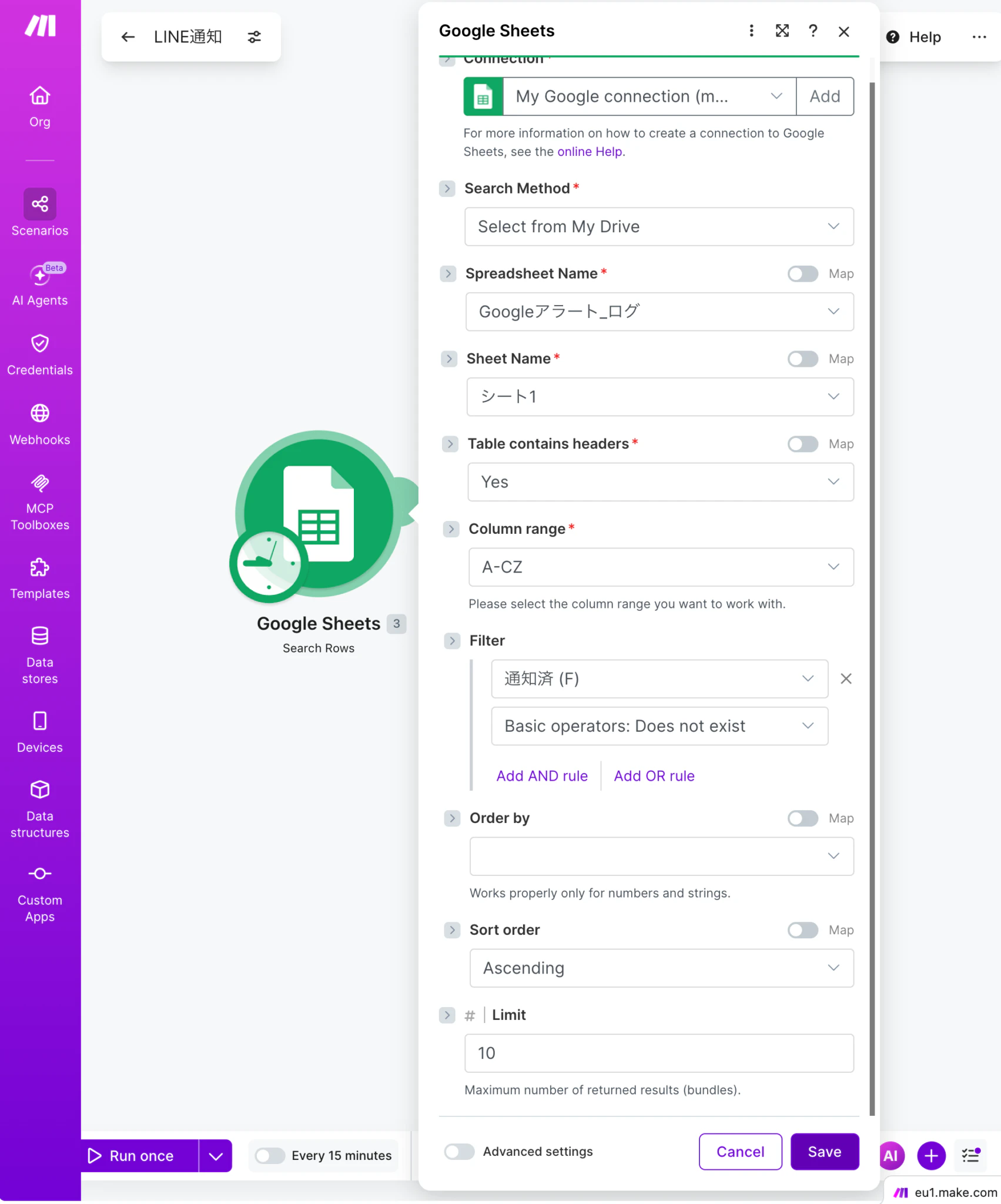Enable Advanced settings switch
Viewport: 1001px width, 1204px height.
[459, 1152]
